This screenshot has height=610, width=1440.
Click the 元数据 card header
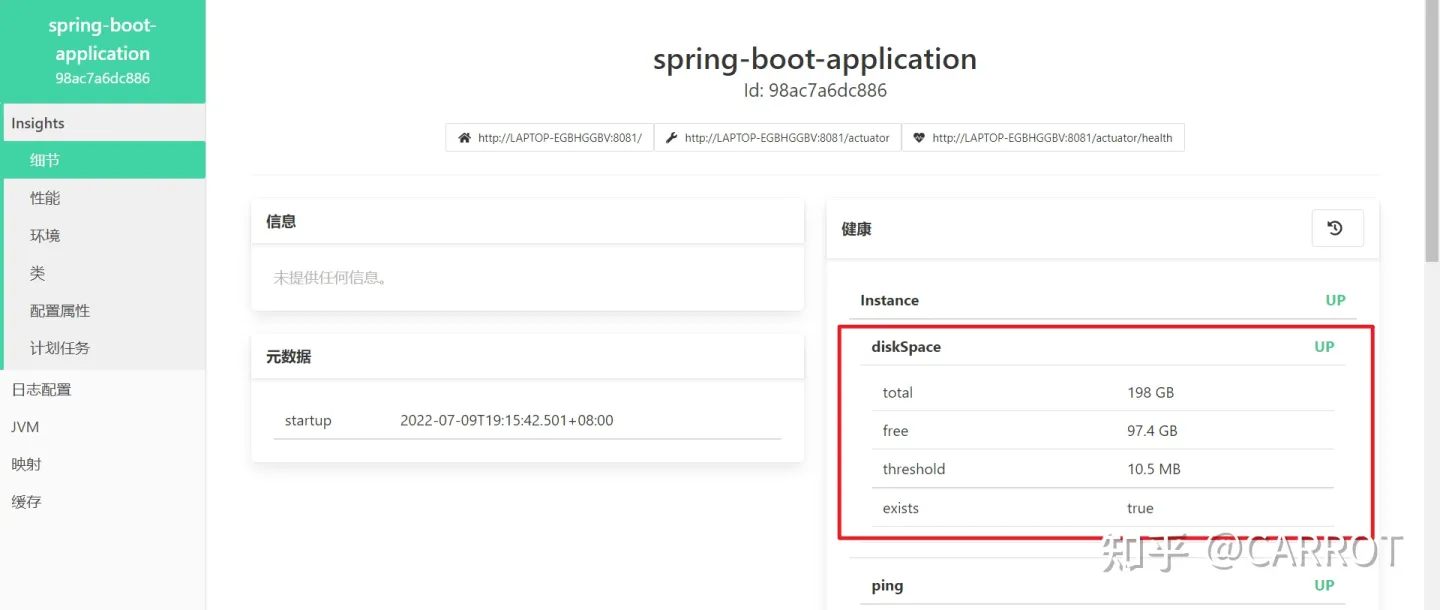527,356
